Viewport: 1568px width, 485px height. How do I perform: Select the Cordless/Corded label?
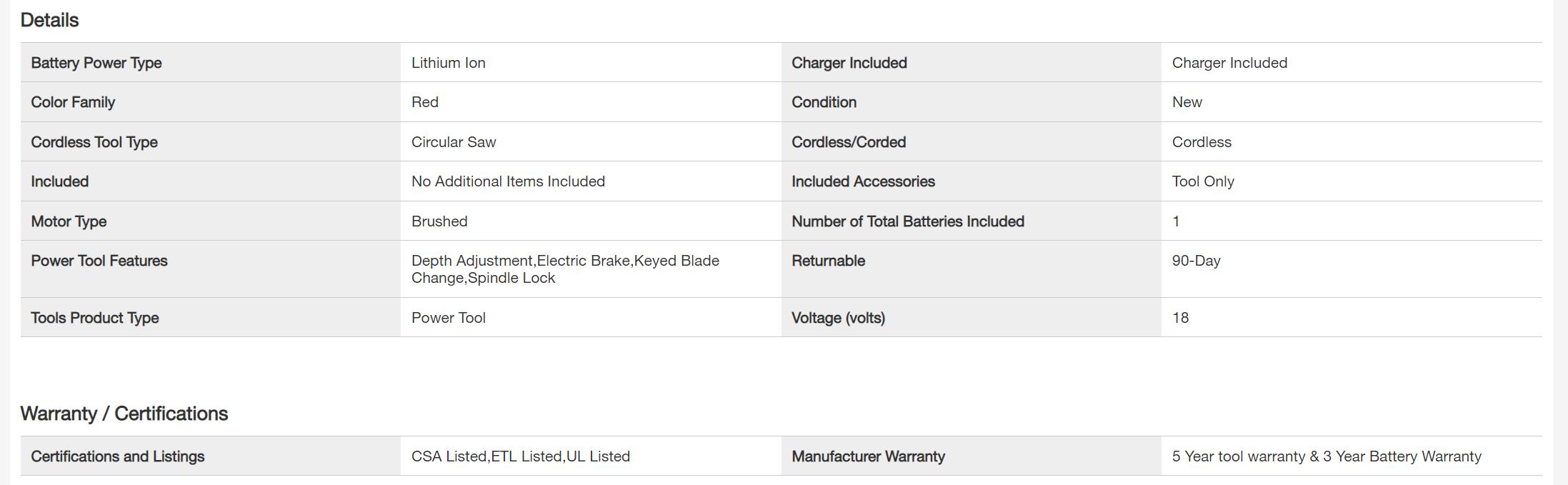(x=849, y=142)
